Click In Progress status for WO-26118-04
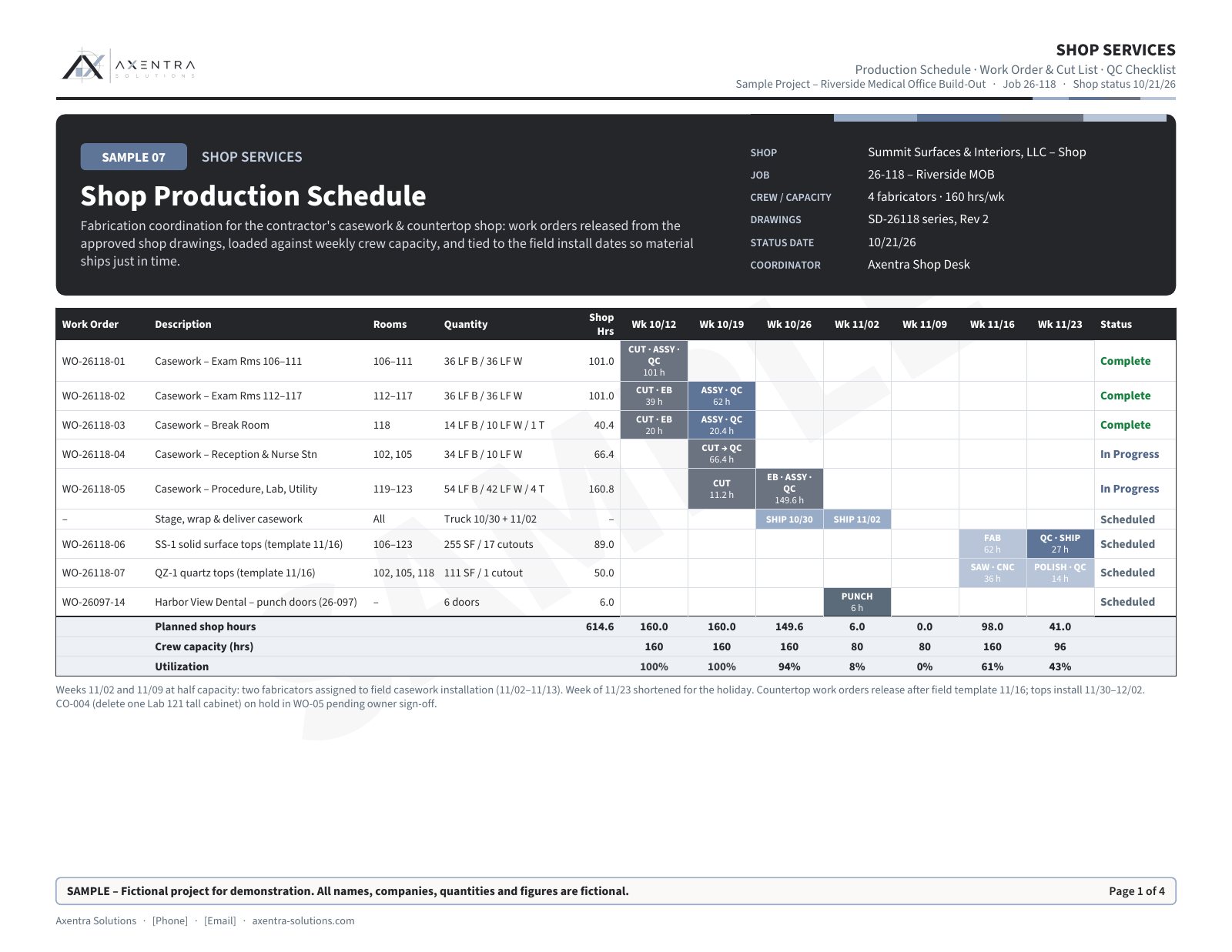Viewport: 1232px width, 952px height. [x=1129, y=454]
